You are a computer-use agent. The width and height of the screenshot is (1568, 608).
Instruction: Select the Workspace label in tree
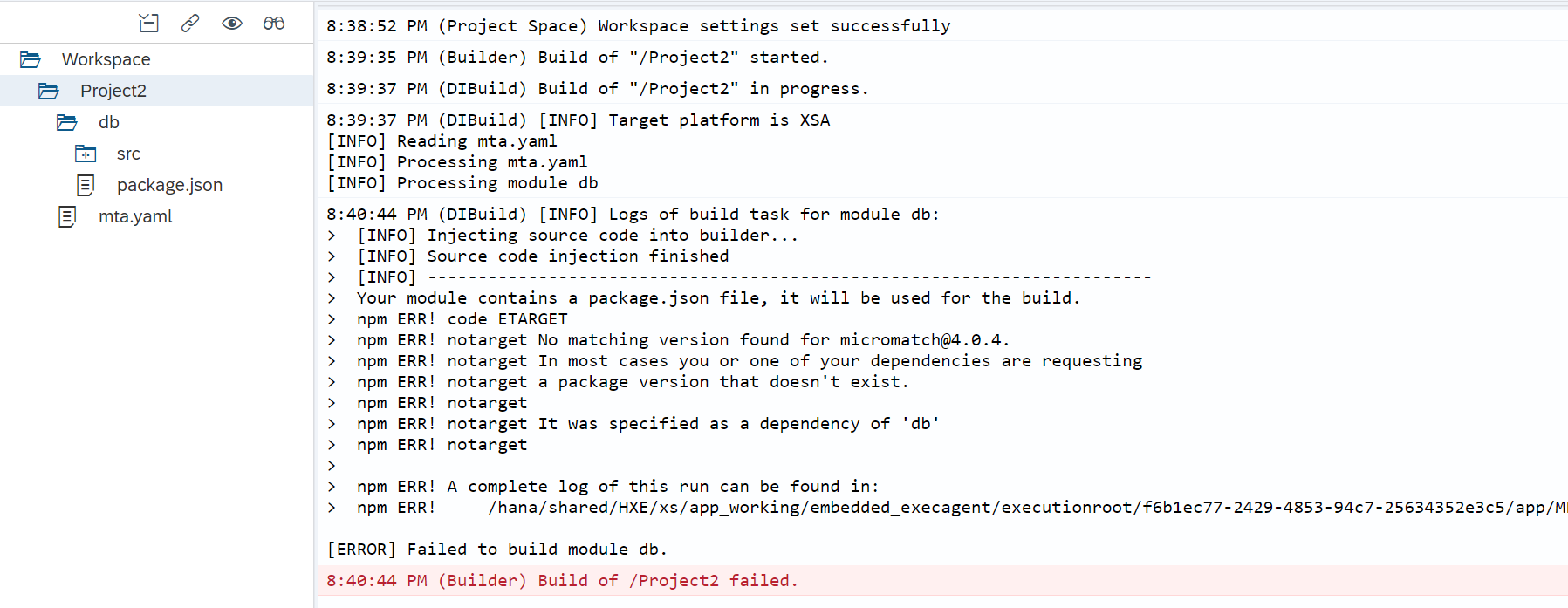106,59
